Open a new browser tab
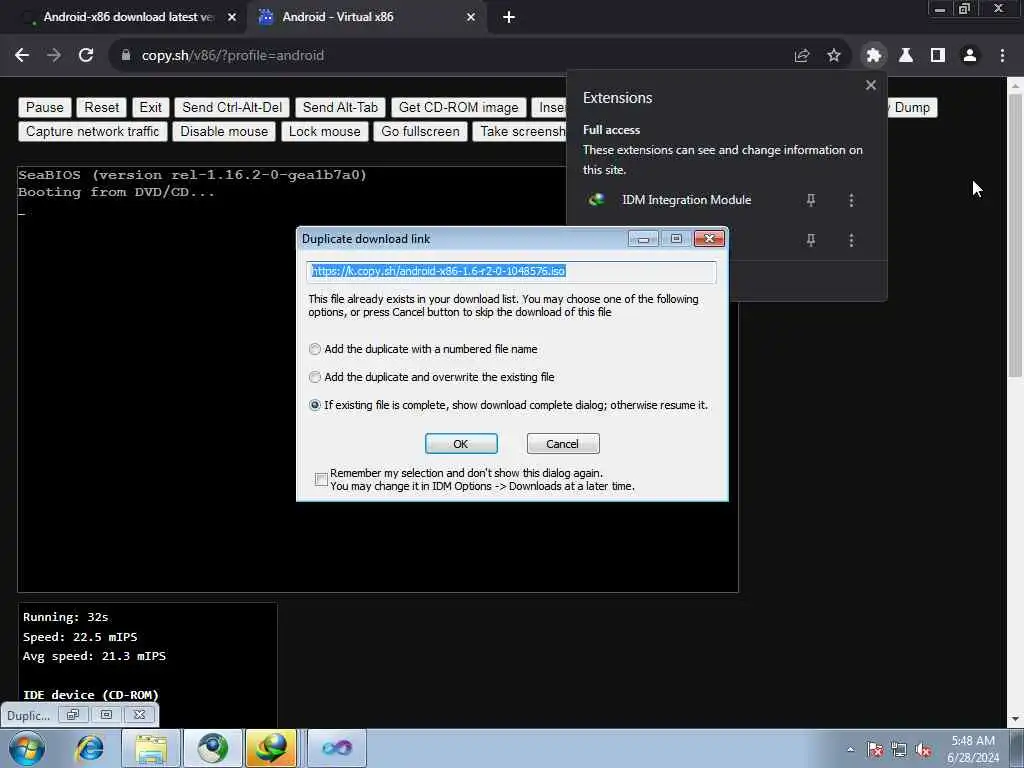 pos(509,17)
